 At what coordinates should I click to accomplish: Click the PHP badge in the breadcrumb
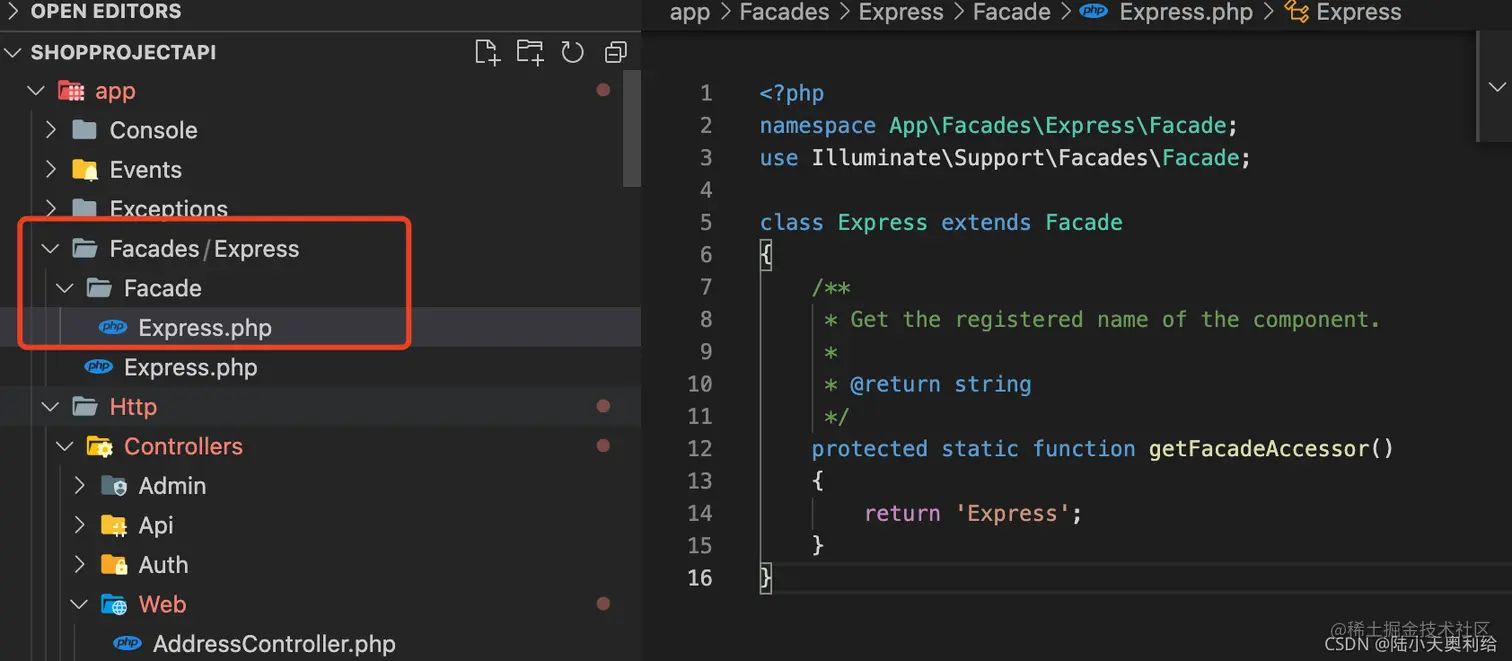pos(1094,12)
